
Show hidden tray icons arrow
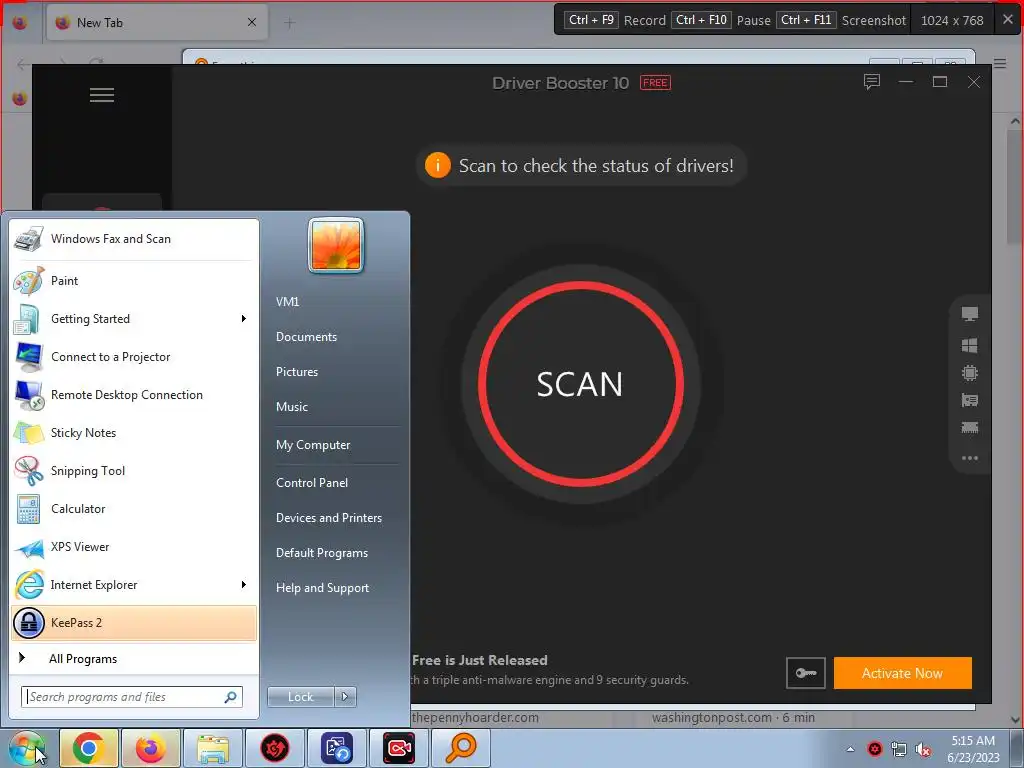coord(850,749)
